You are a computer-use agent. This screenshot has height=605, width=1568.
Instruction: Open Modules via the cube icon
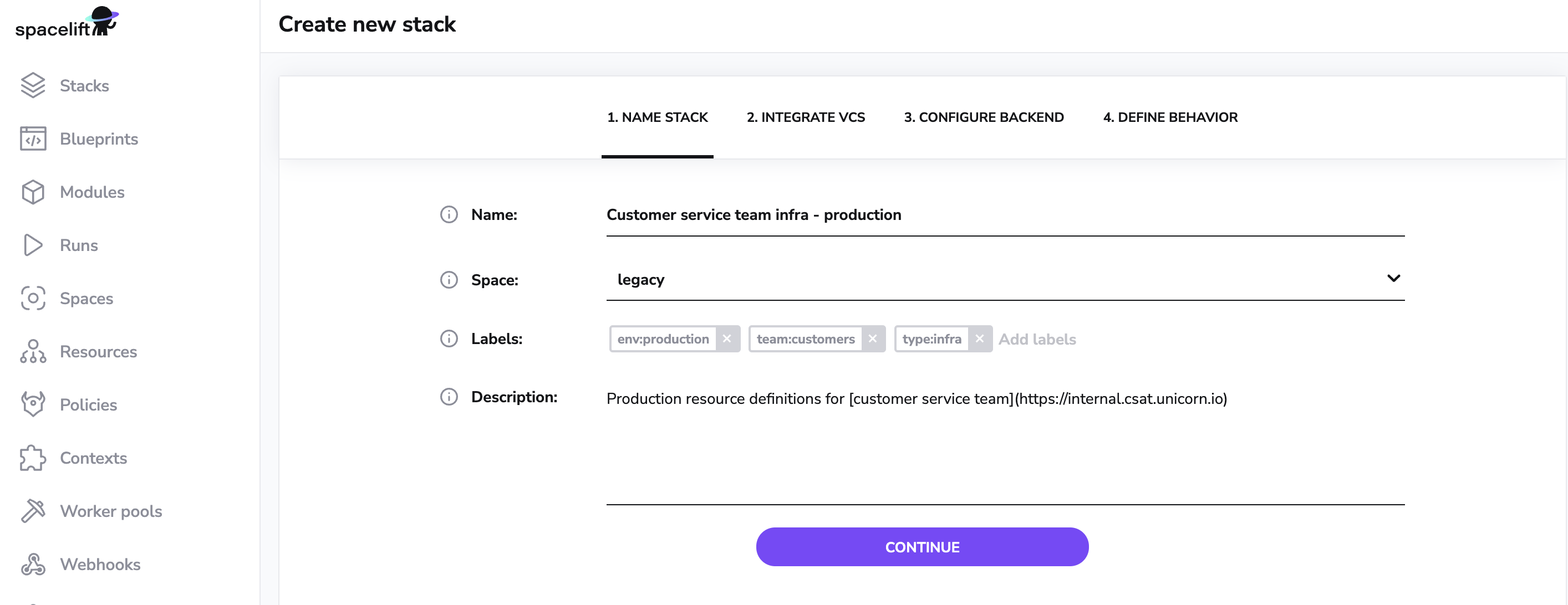point(33,192)
